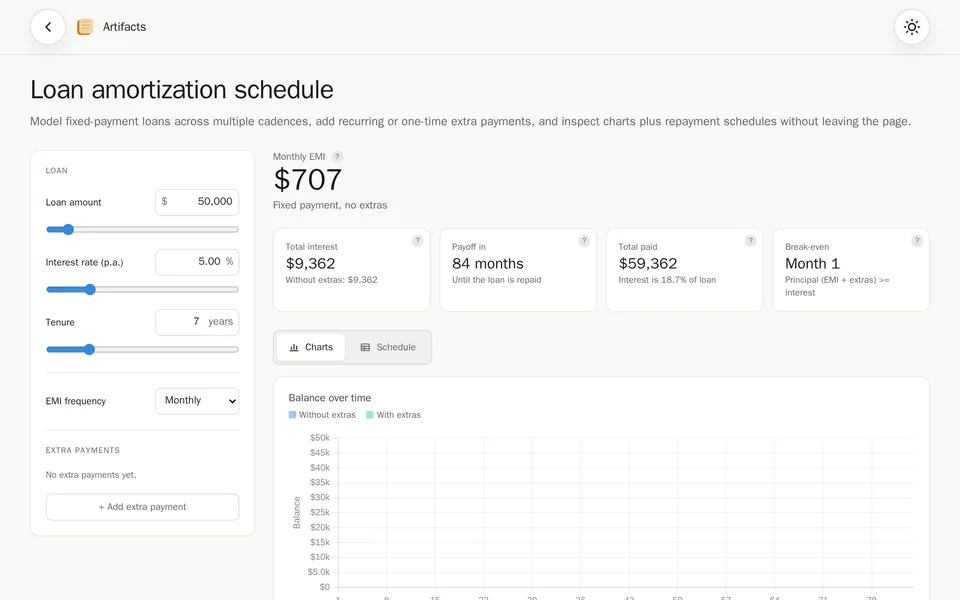Click the Without extras: $9,362 text

(331, 280)
